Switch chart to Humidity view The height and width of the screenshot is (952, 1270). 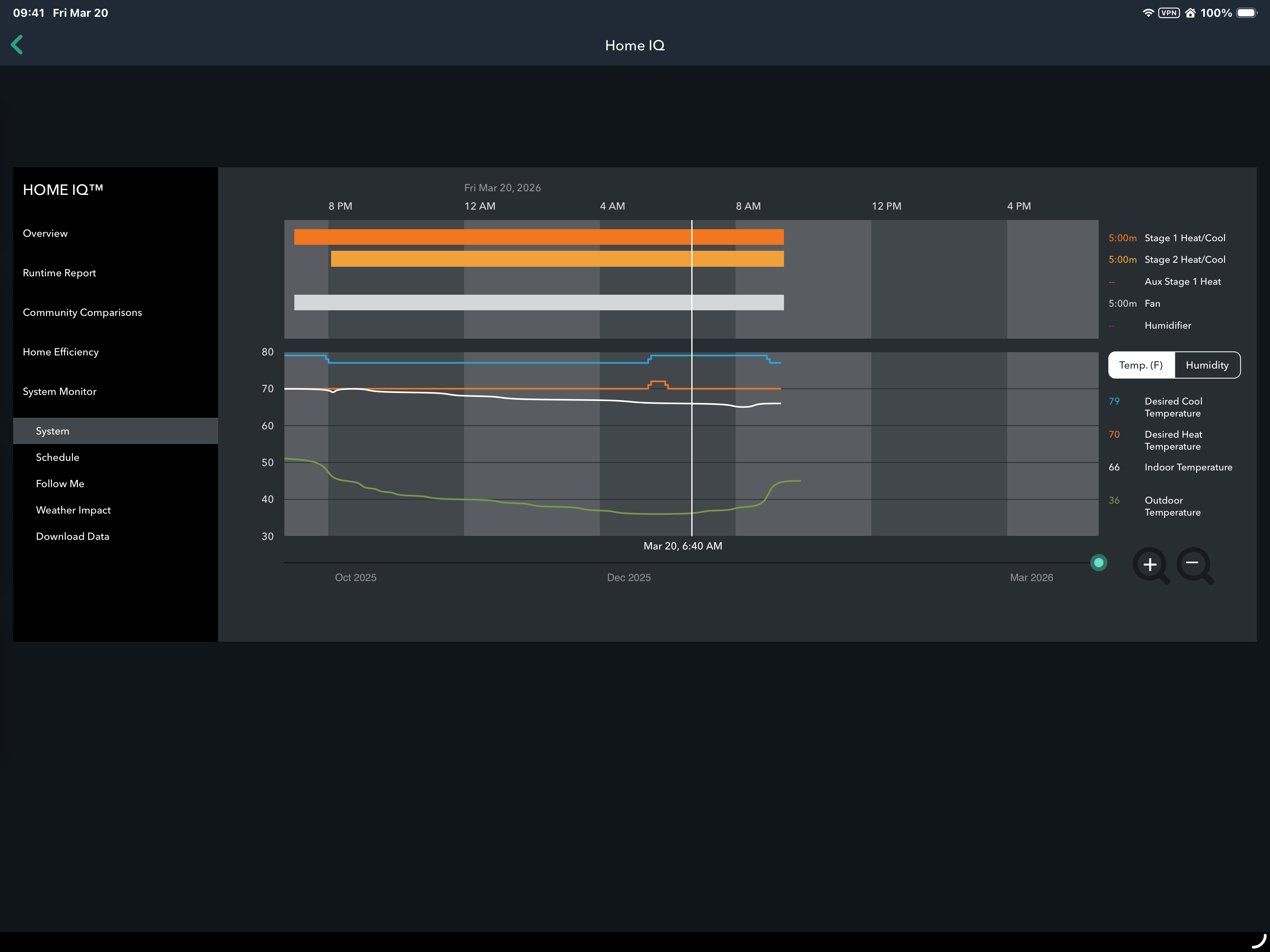[x=1207, y=365]
